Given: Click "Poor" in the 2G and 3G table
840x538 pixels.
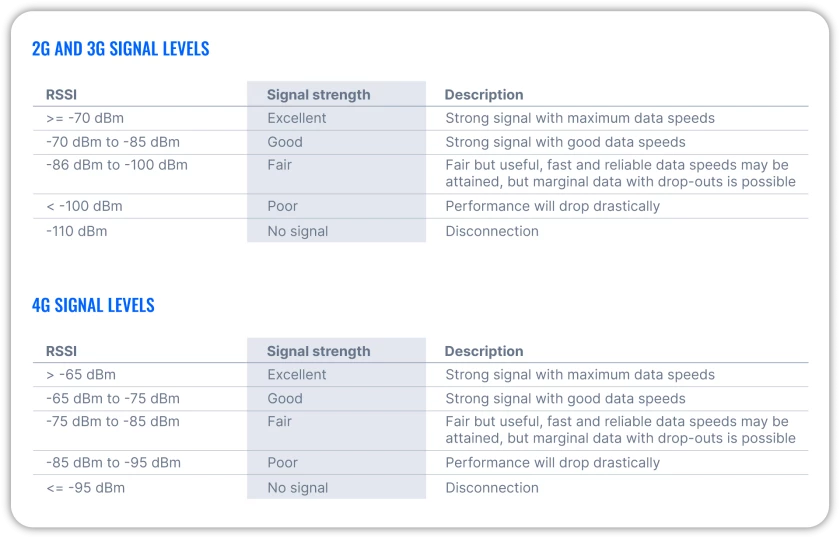Looking at the screenshot, I should pos(282,206).
